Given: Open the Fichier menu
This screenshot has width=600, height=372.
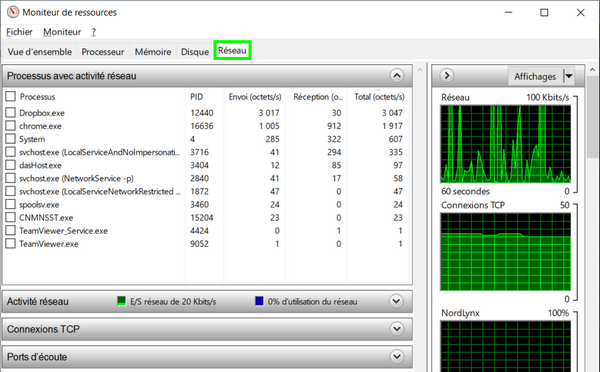Looking at the screenshot, I should [x=19, y=32].
